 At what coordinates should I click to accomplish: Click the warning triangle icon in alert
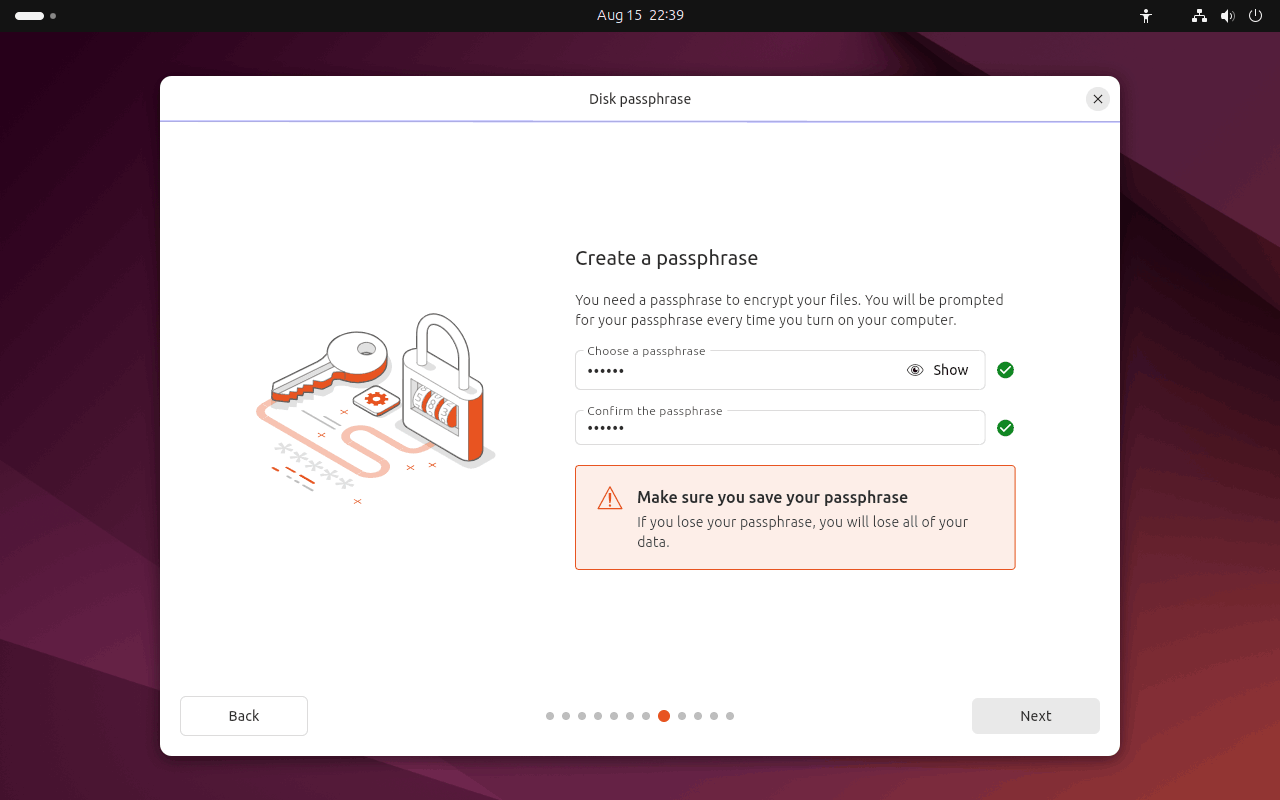coord(609,498)
